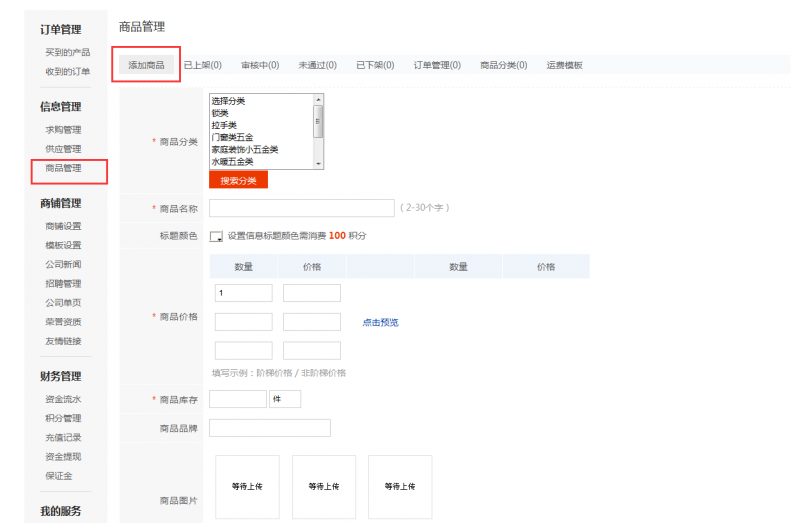Image resolution: width=800 pixels, height=523 pixels.
Task: Select 选择分类 in the category list
Action: click(228, 101)
